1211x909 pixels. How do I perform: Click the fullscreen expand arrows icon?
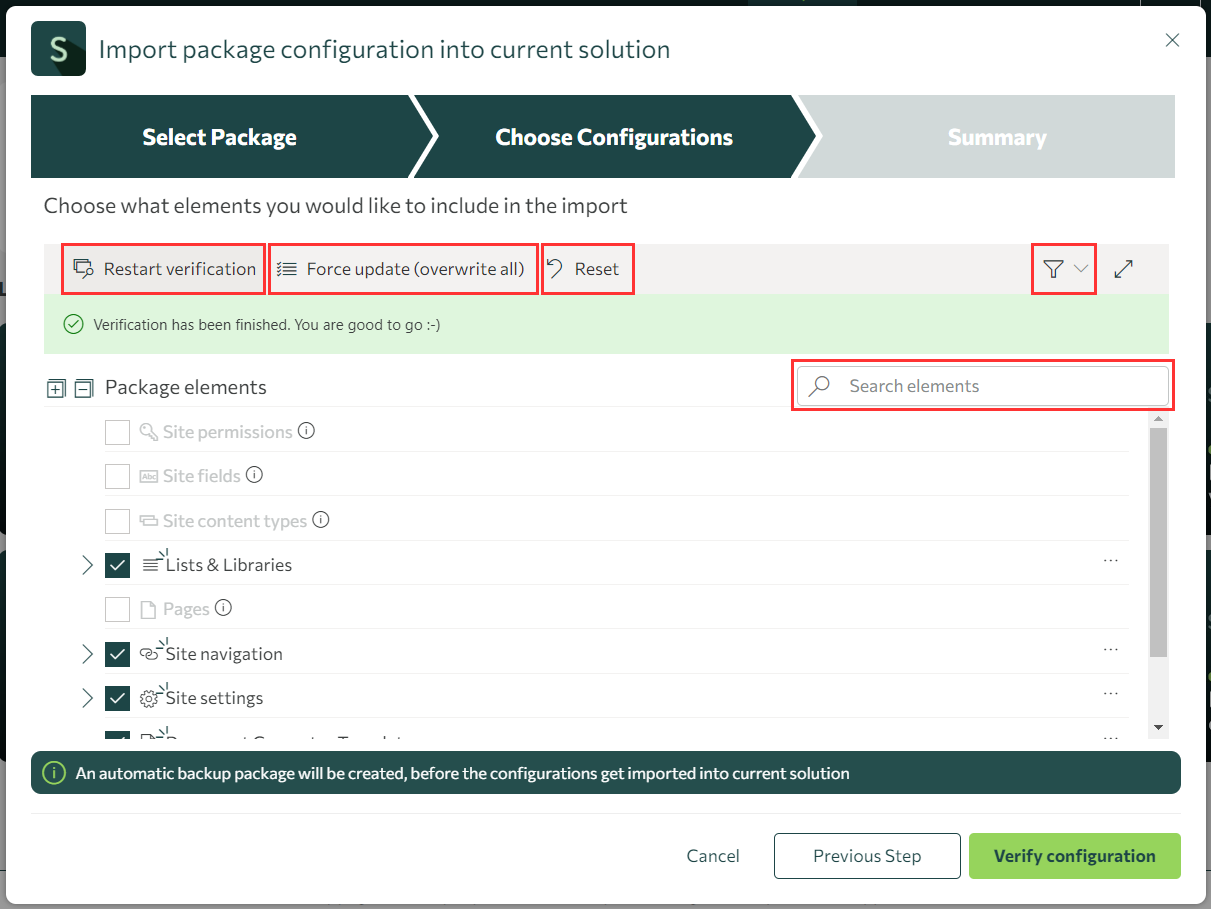tap(1123, 269)
